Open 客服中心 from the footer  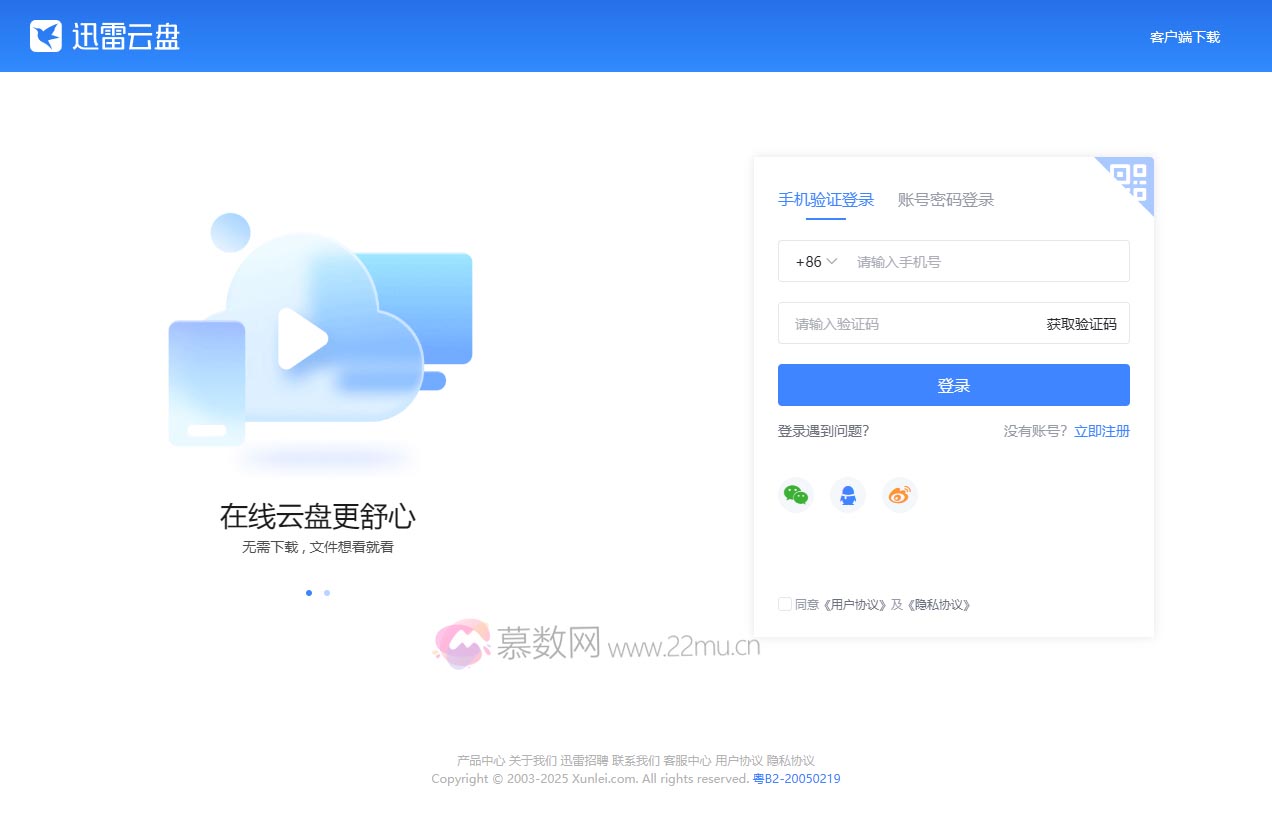point(688,760)
